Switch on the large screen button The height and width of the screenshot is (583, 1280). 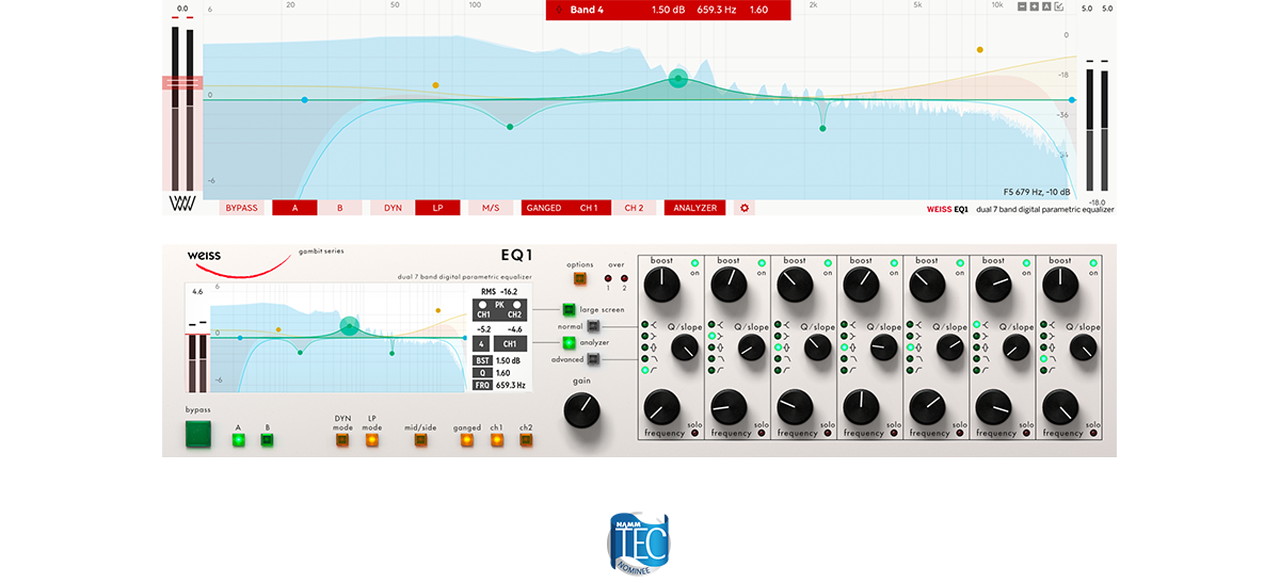click(x=568, y=310)
